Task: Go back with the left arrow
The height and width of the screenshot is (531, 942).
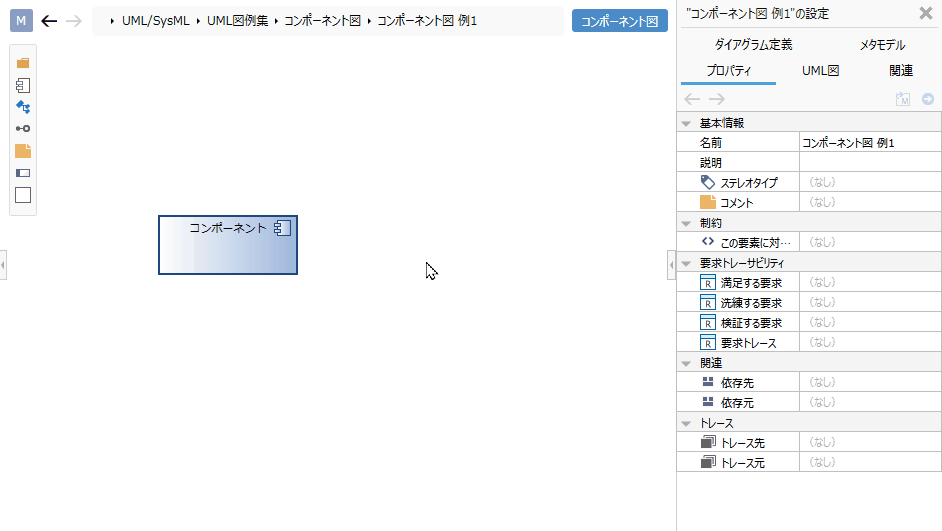Action: pyautogui.click(x=49, y=21)
